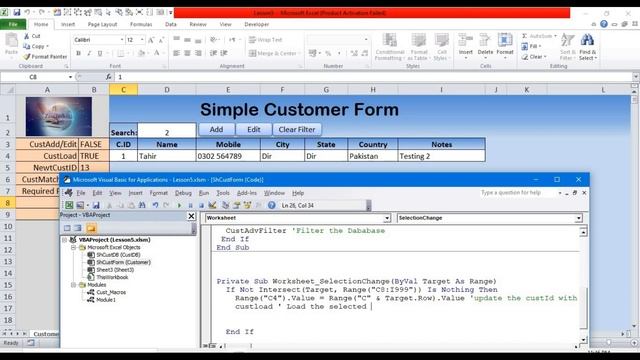
Task: Open the Tools menu in VBA editor
Action: click(x=223, y=193)
